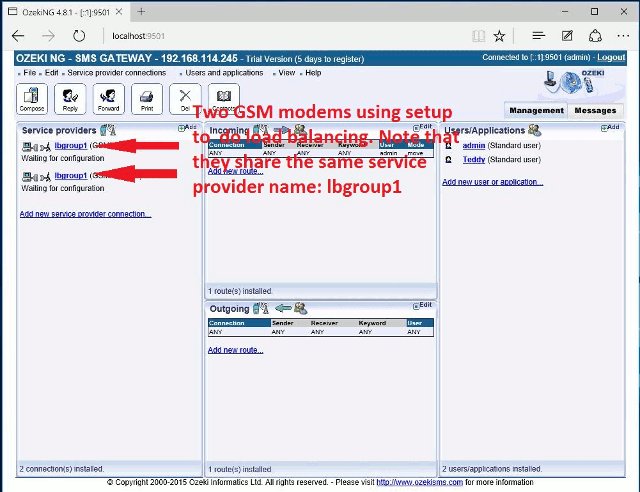
Task: Click Add new service provider connection
Action: [85, 214]
